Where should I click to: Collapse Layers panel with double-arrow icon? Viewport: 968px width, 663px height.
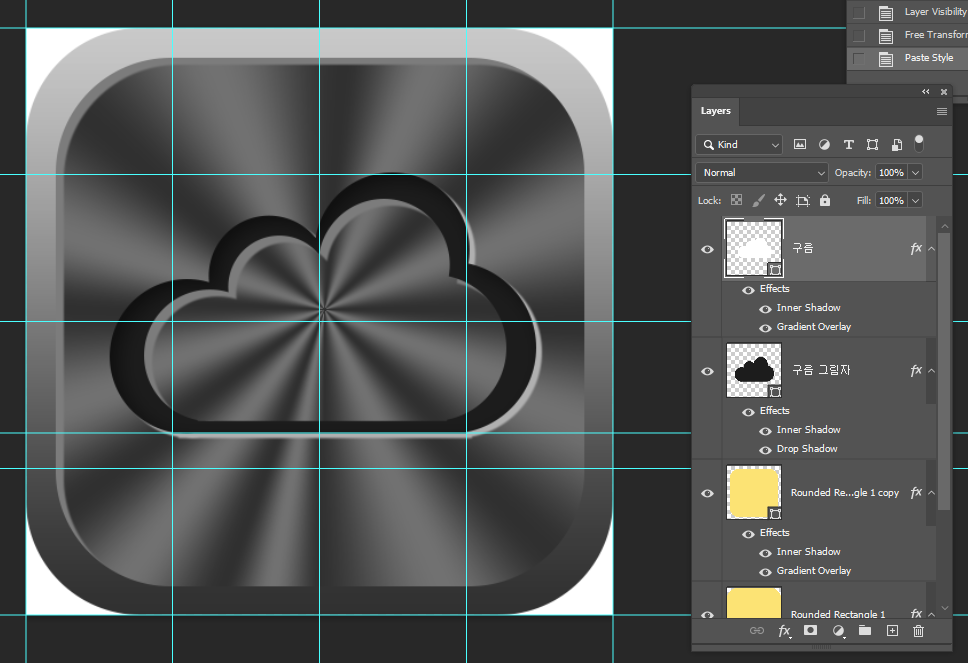click(925, 91)
